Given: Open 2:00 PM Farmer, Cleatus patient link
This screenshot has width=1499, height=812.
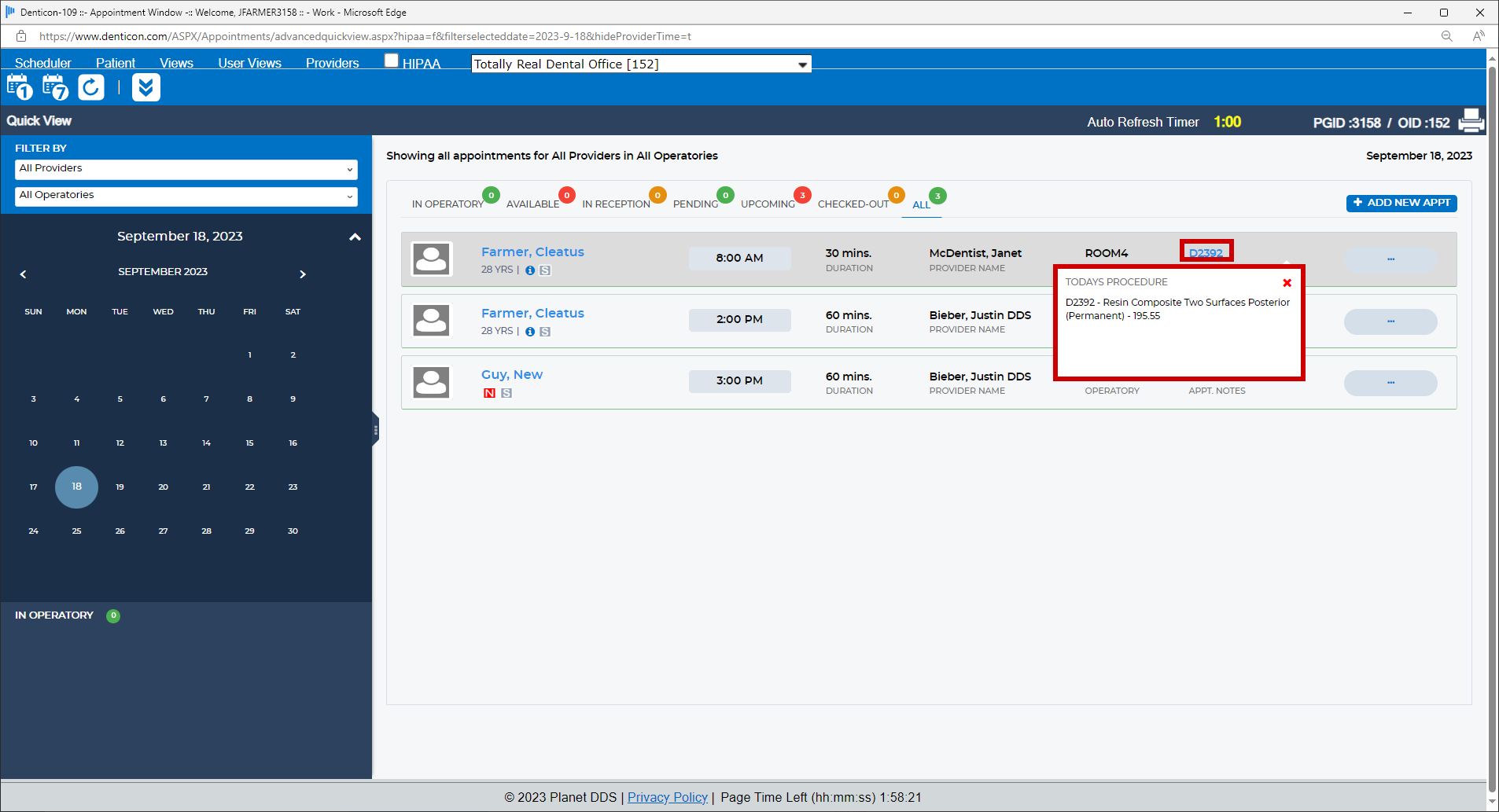Looking at the screenshot, I should pyautogui.click(x=532, y=314).
